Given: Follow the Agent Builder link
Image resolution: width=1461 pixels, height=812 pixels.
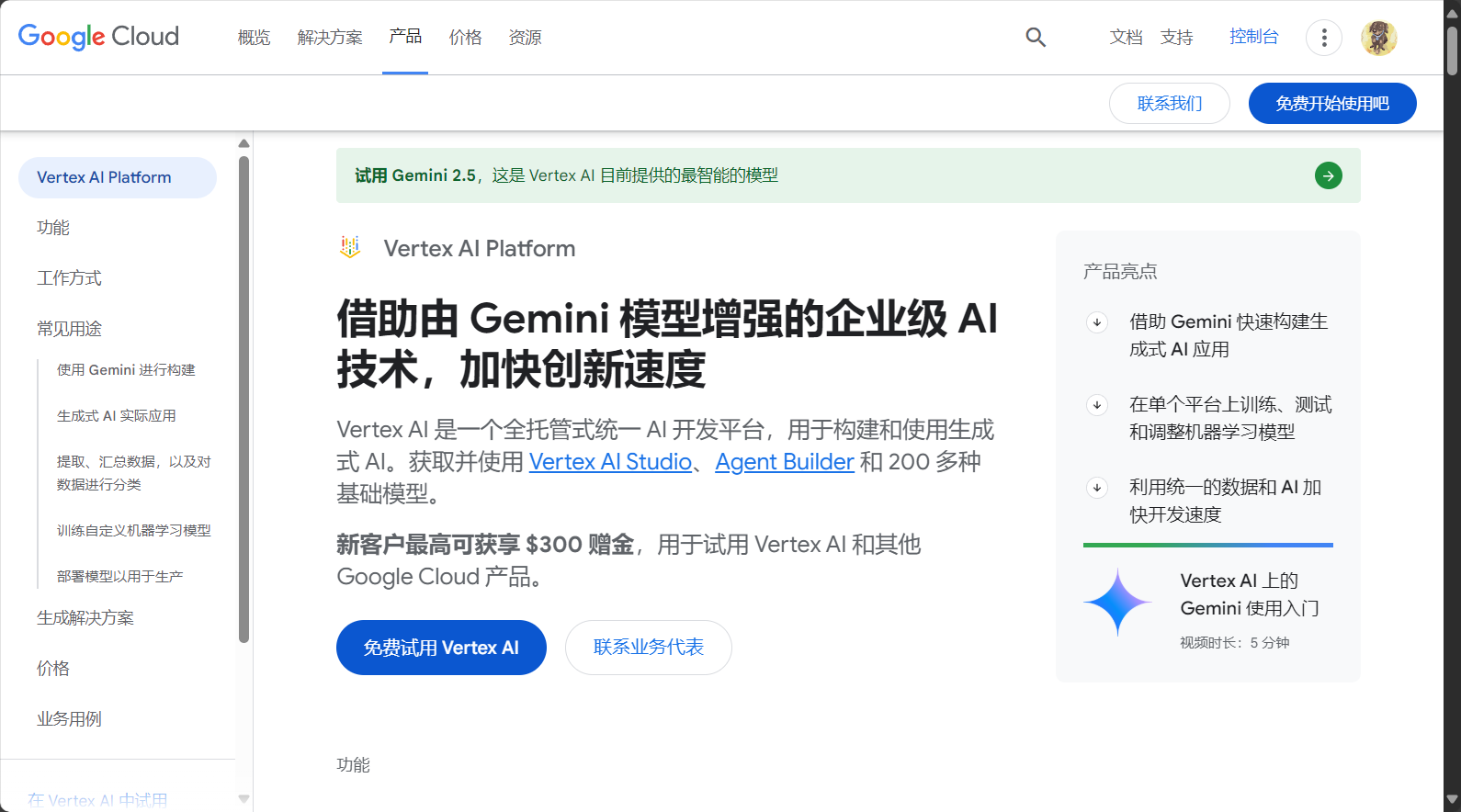Looking at the screenshot, I should 785,462.
